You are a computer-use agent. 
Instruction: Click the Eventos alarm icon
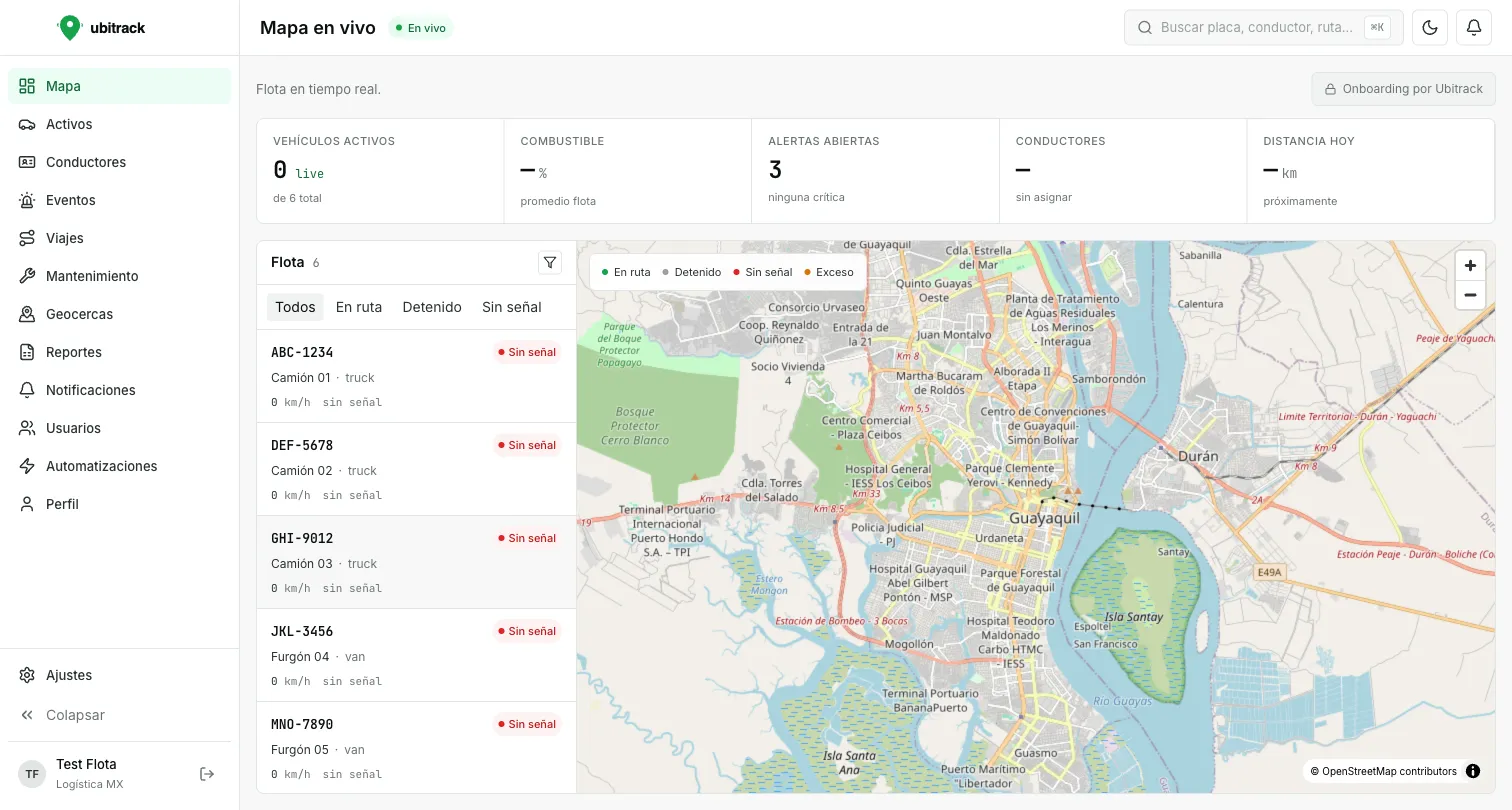point(27,200)
